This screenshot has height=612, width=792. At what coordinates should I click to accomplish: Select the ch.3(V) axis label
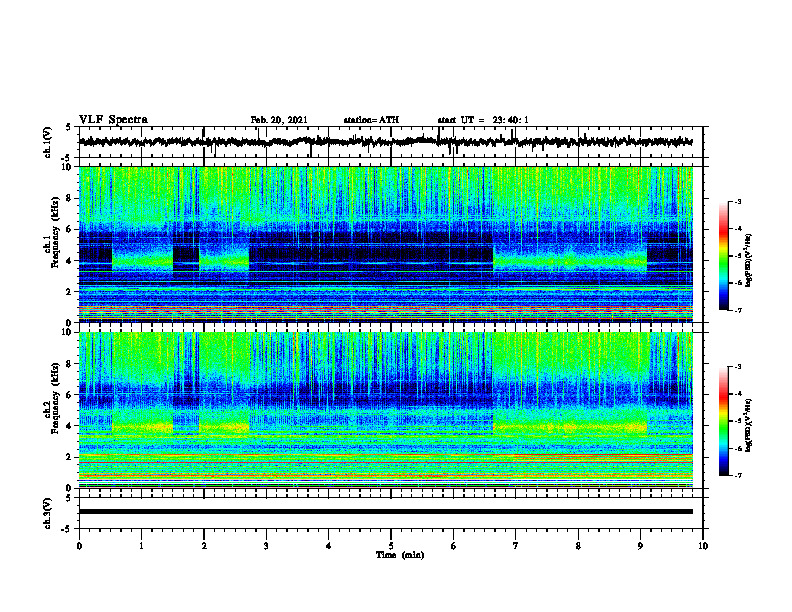tap(48, 513)
